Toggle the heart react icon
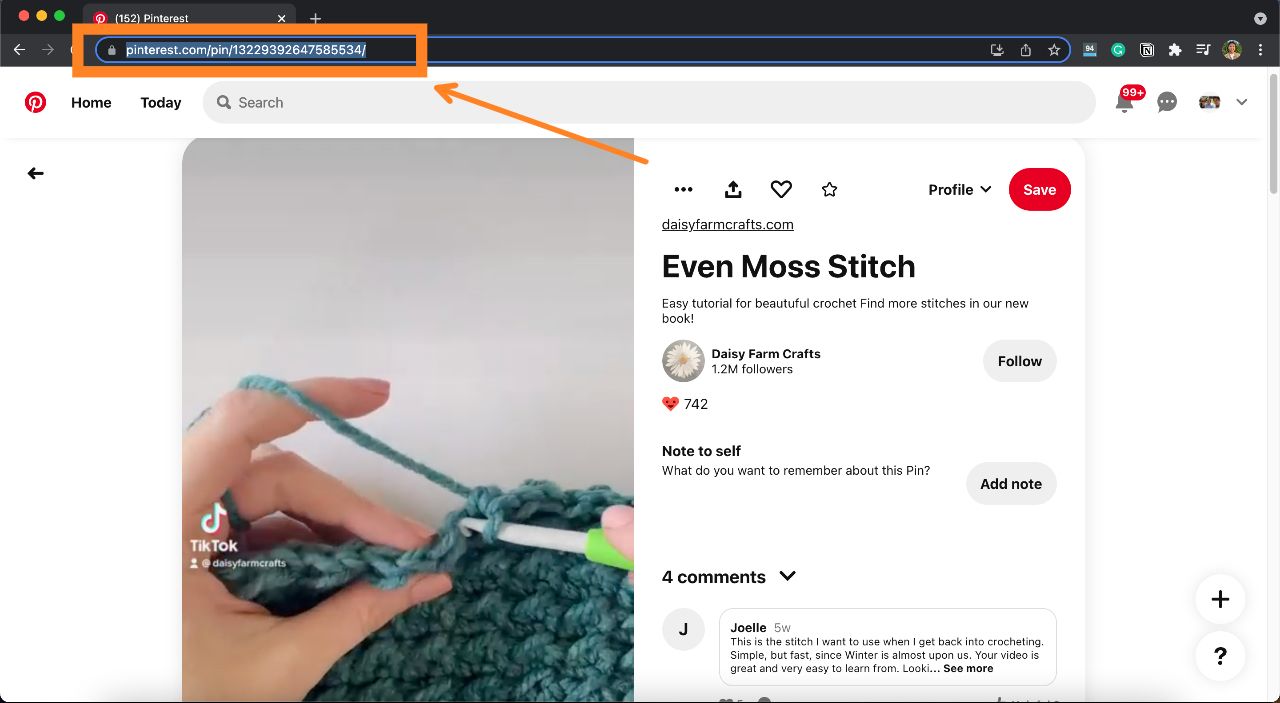Image resolution: width=1280 pixels, height=703 pixels. (x=781, y=189)
